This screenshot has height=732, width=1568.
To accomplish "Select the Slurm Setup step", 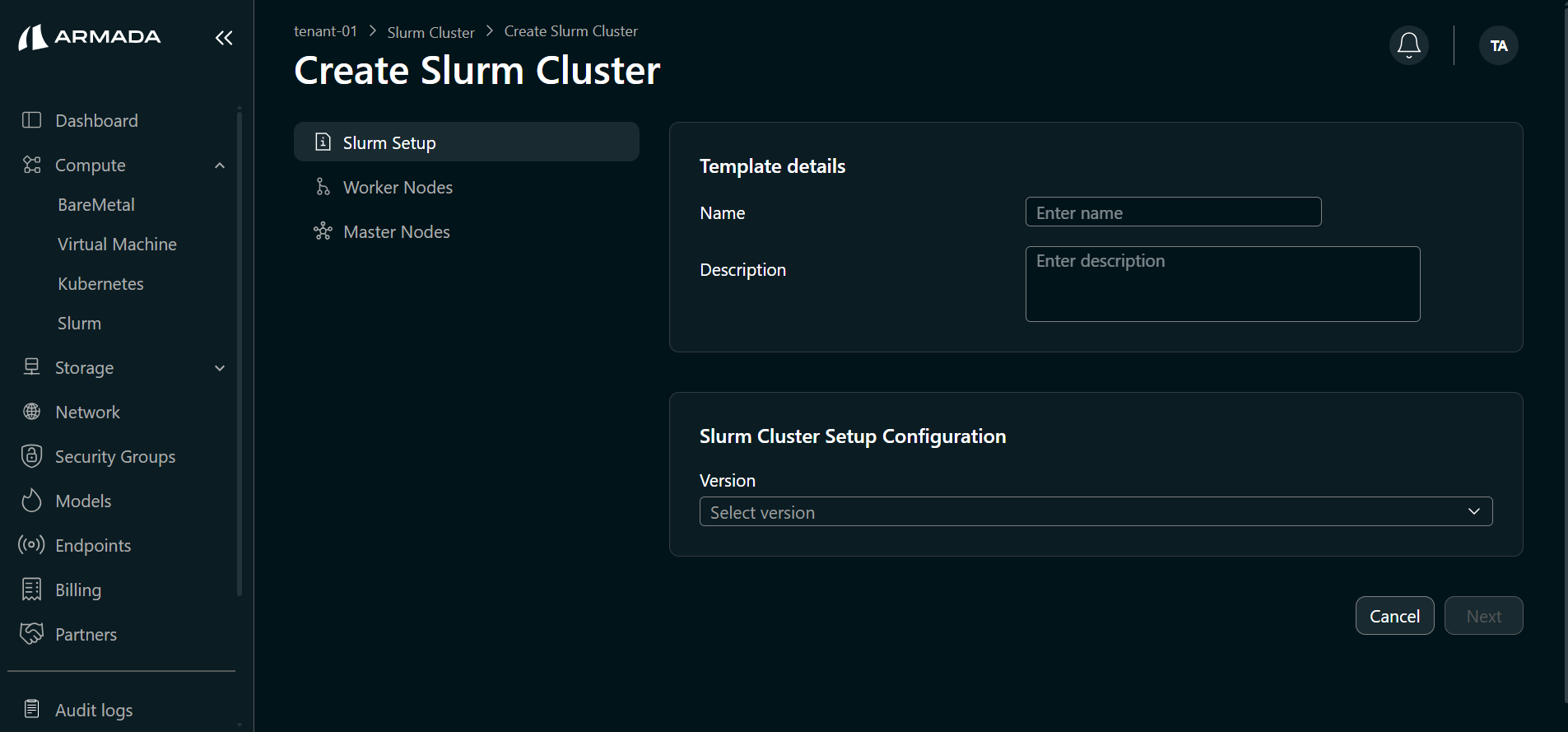I will [467, 142].
